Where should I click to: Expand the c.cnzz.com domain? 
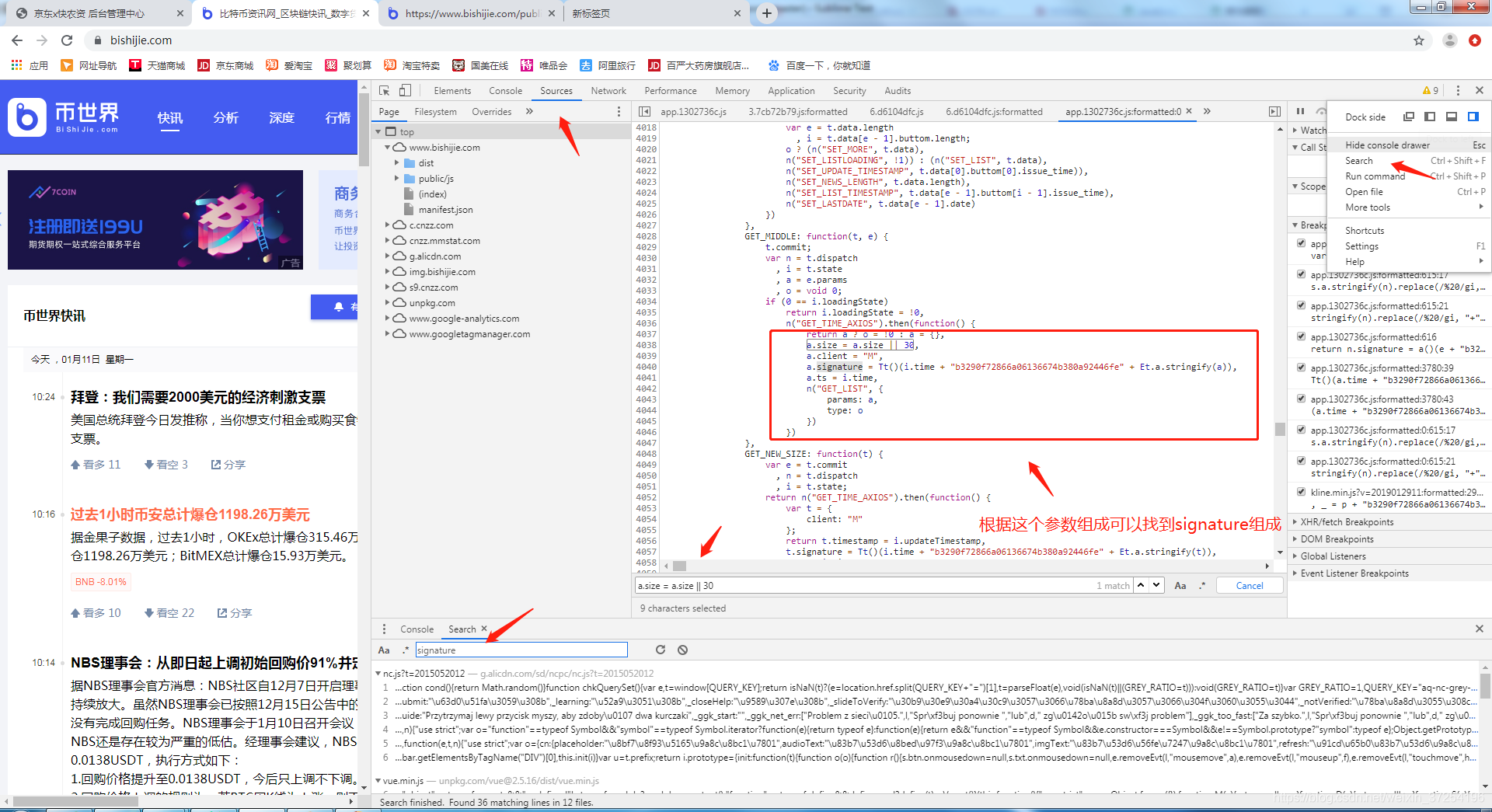387,225
